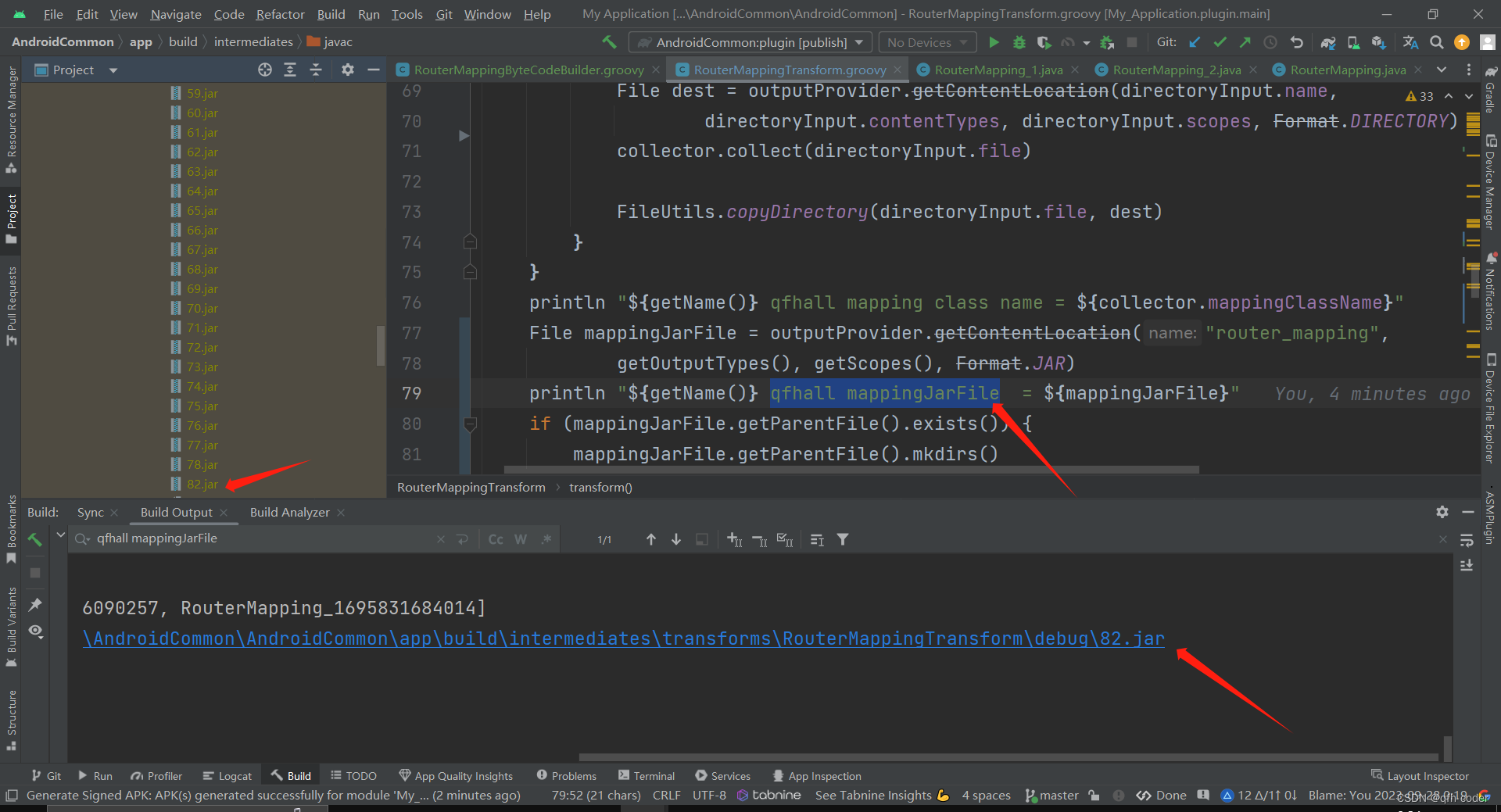Toggle Match Case Cc in search
The image size is (1501, 812).
coord(496,539)
